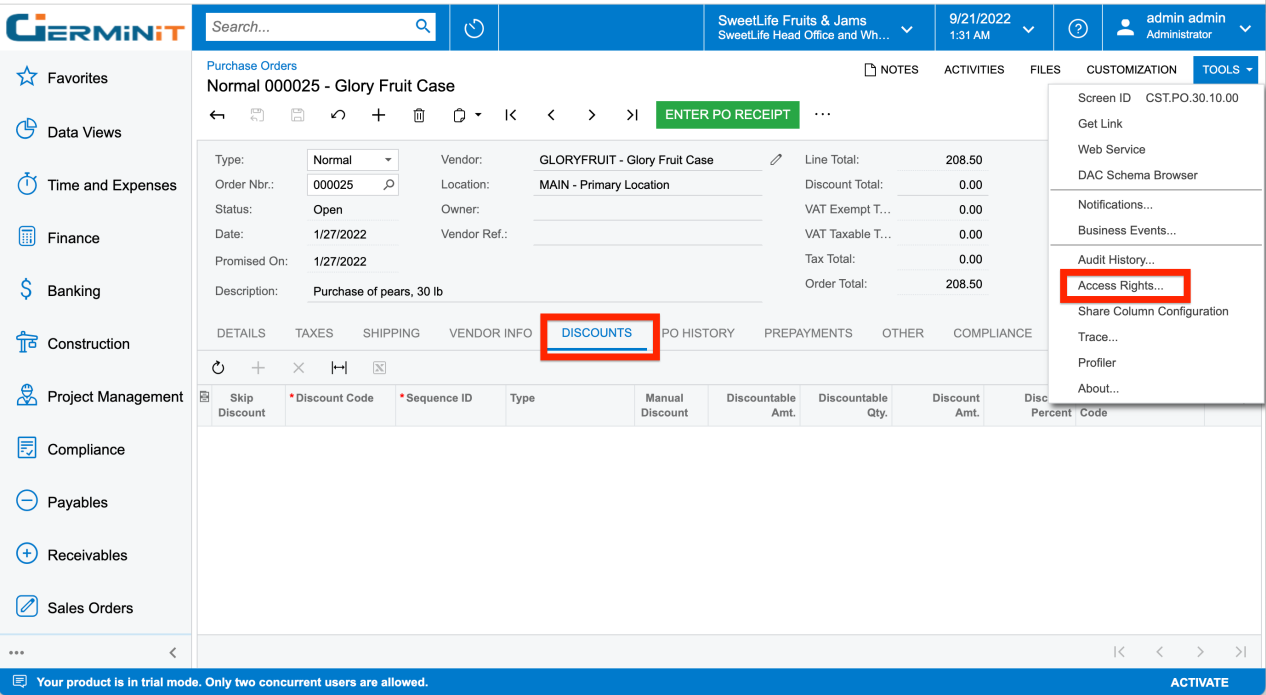Choose Access Rights... in Tools menu
1266x695 pixels.
(x=1120, y=286)
